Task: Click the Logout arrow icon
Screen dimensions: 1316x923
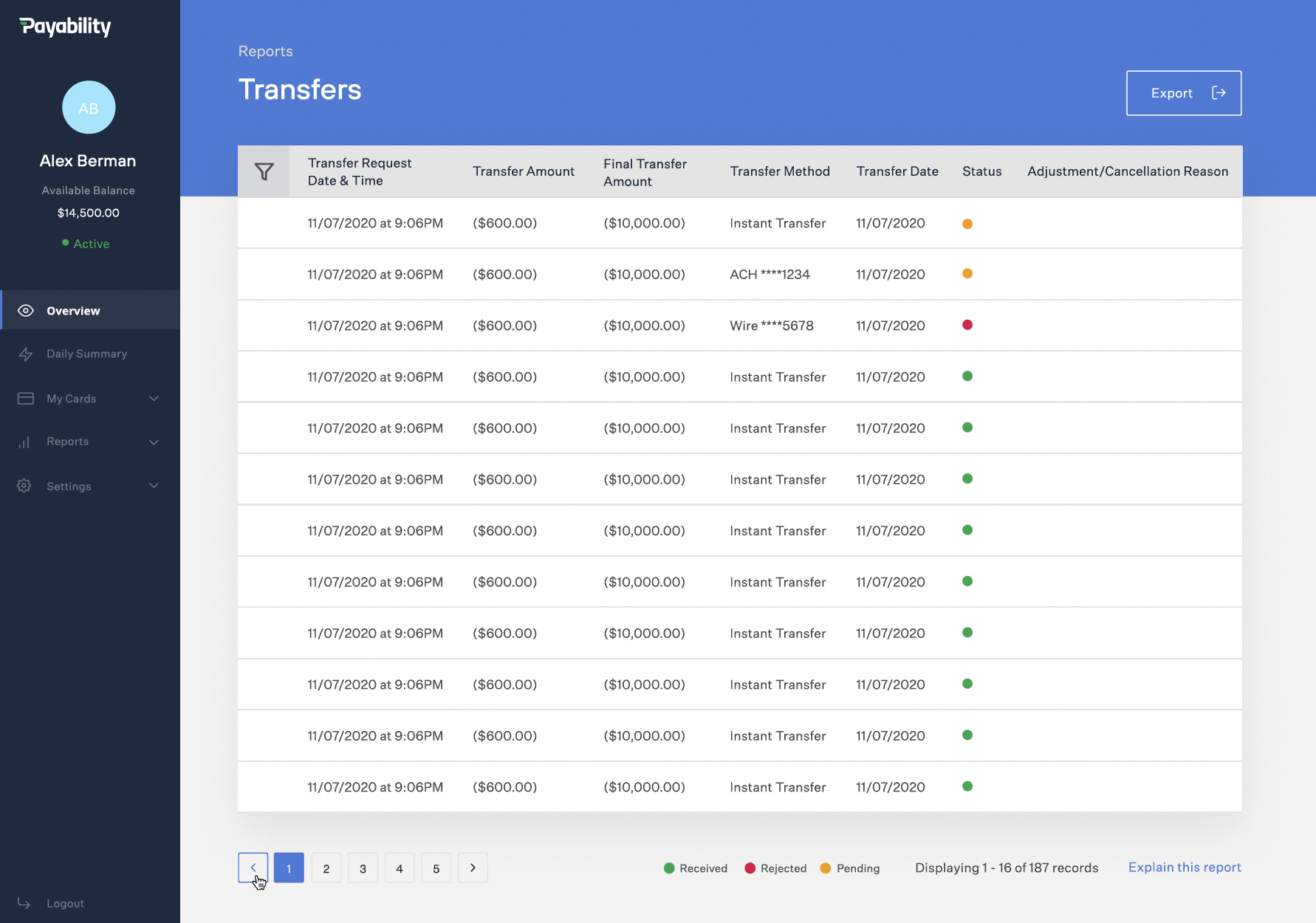Action: pos(24,903)
